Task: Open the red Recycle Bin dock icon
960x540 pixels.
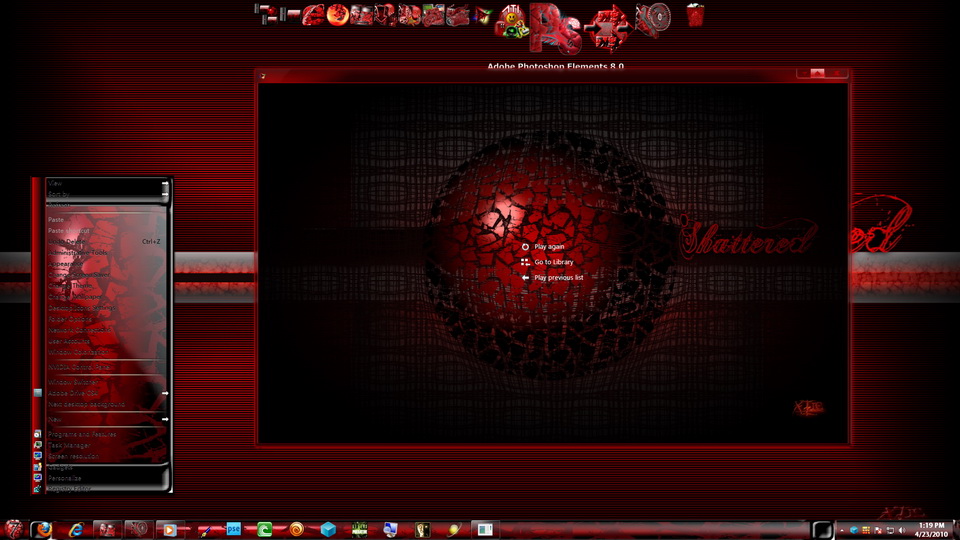Action: [695, 15]
